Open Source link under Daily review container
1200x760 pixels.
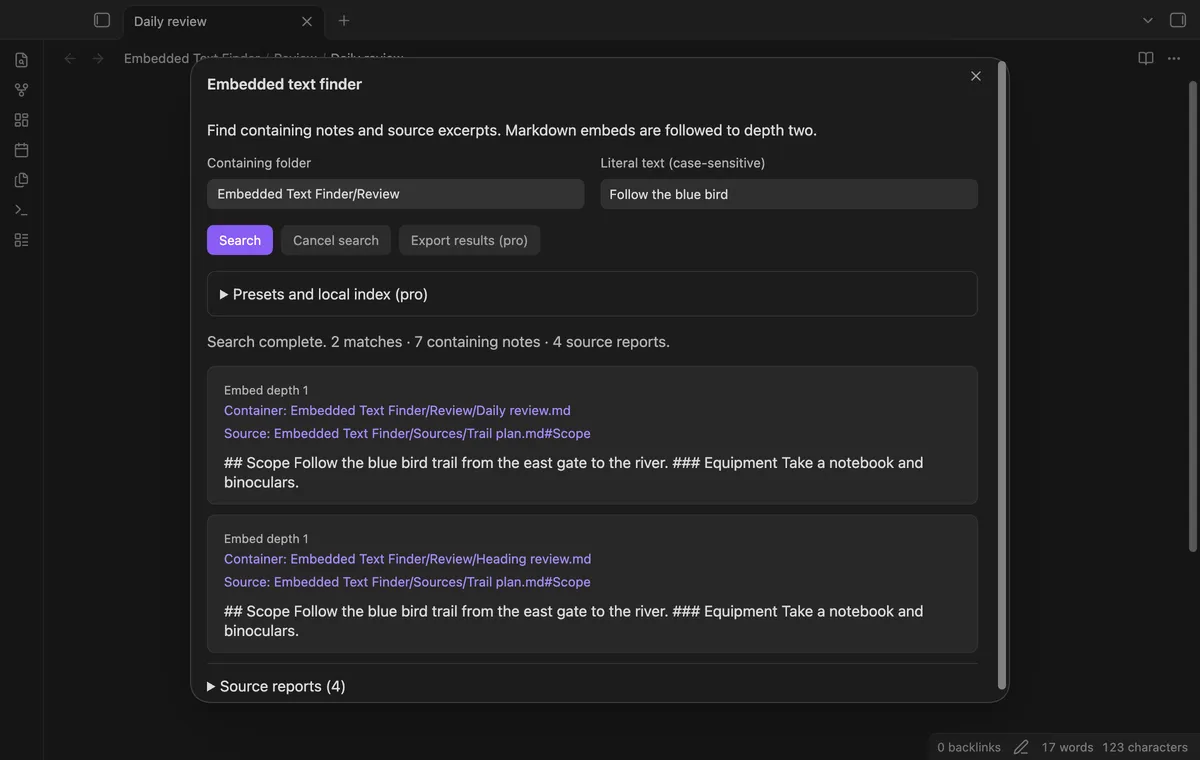tap(407, 433)
